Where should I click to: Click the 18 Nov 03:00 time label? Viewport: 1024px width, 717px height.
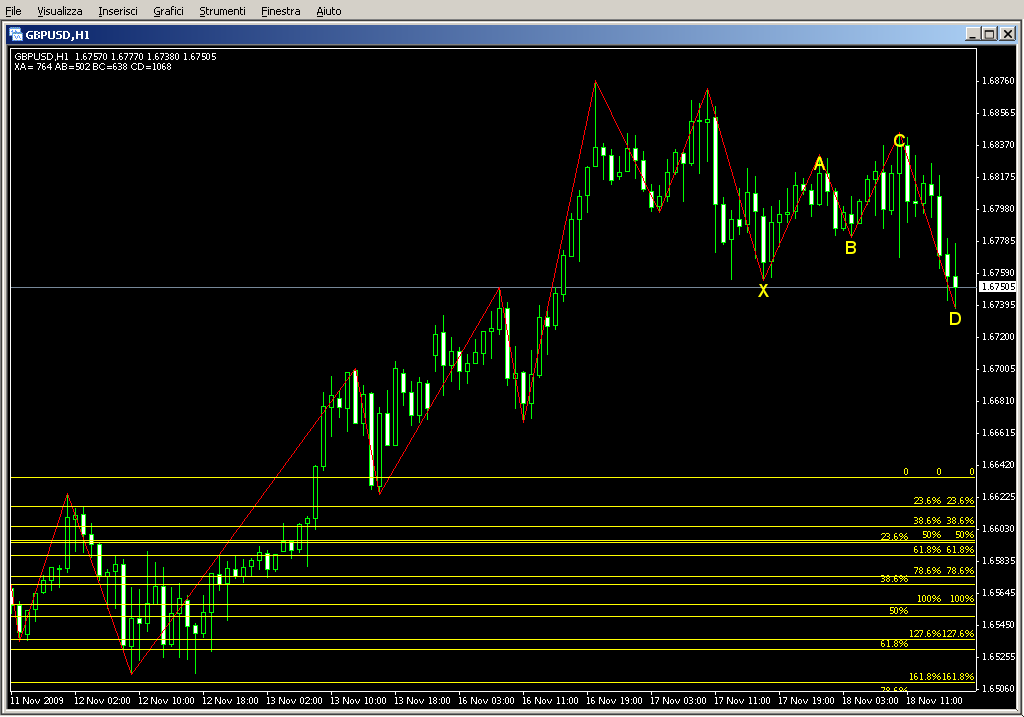tap(870, 701)
